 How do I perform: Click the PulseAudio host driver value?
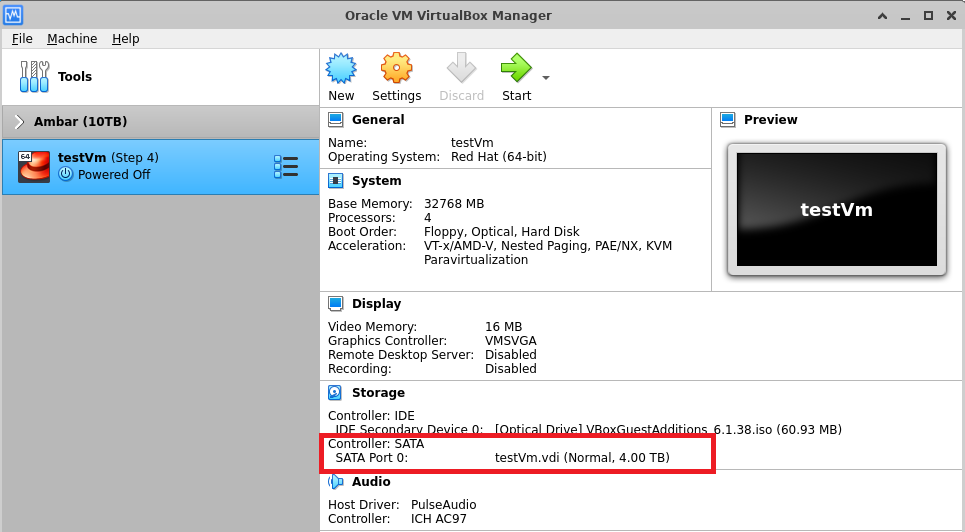click(x=444, y=505)
